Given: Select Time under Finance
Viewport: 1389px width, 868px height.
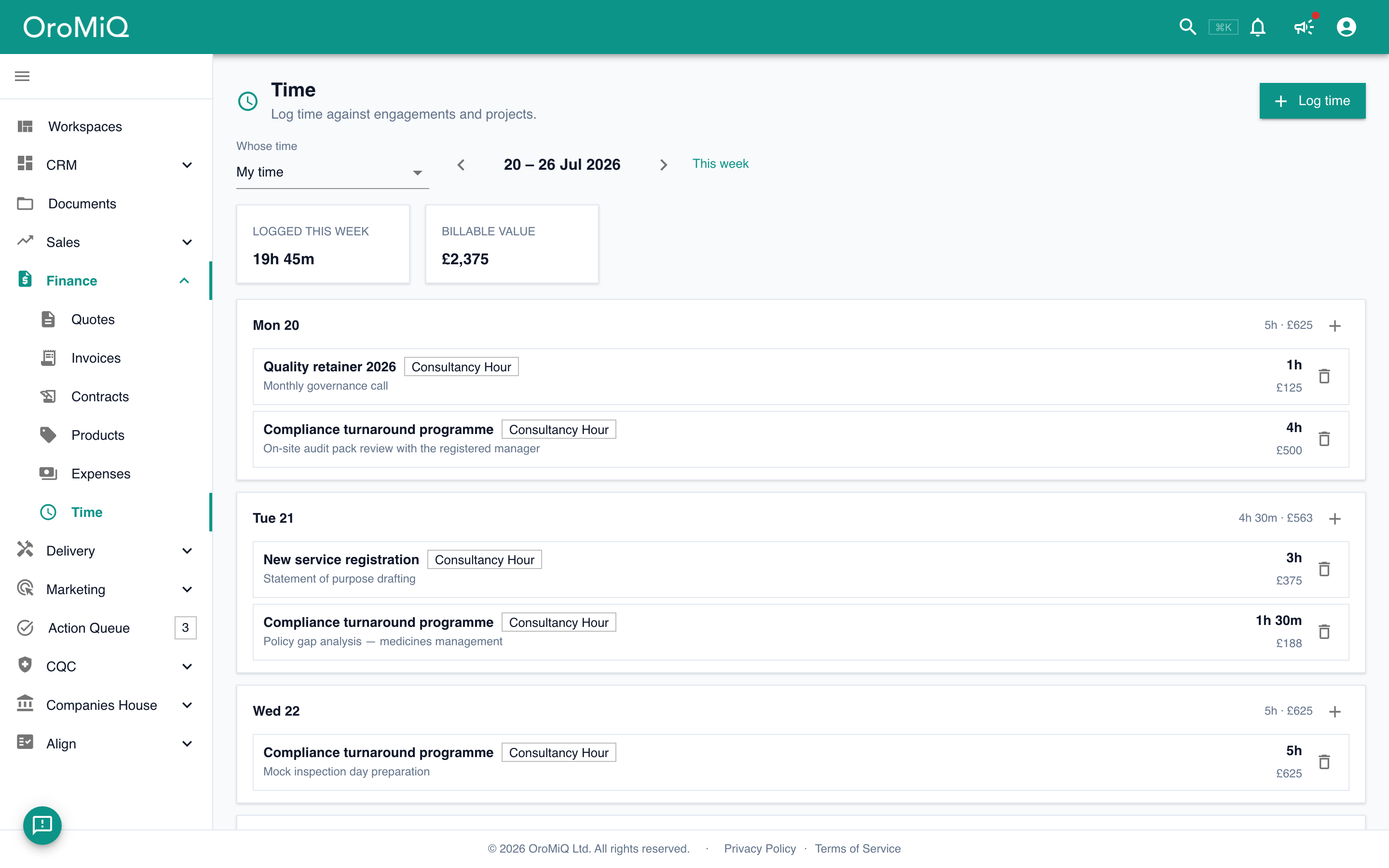Looking at the screenshot, I should click(x=106, y=512).
